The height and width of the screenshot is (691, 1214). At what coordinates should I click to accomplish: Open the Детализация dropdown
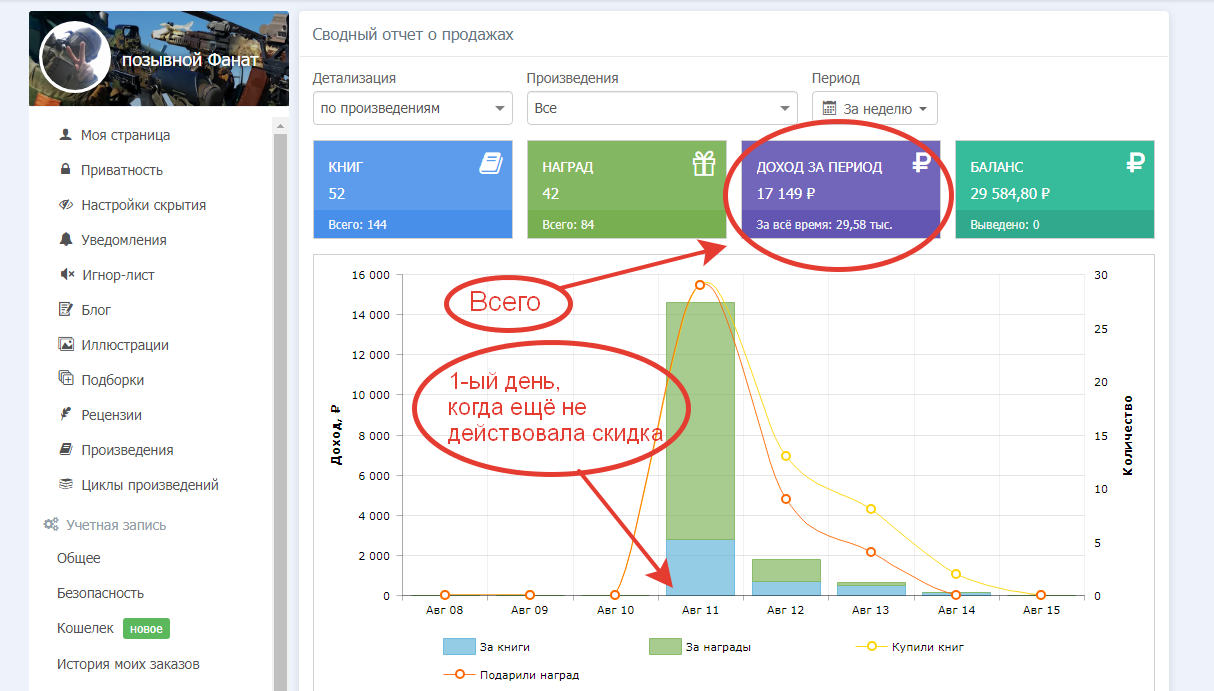tap(412, 108)
